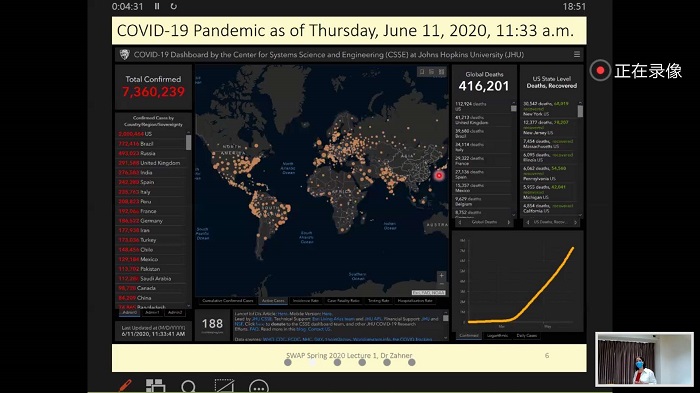Switch map to Active Cases tab
This screenshot has height=393, width=700.
(x=273, y=301)
